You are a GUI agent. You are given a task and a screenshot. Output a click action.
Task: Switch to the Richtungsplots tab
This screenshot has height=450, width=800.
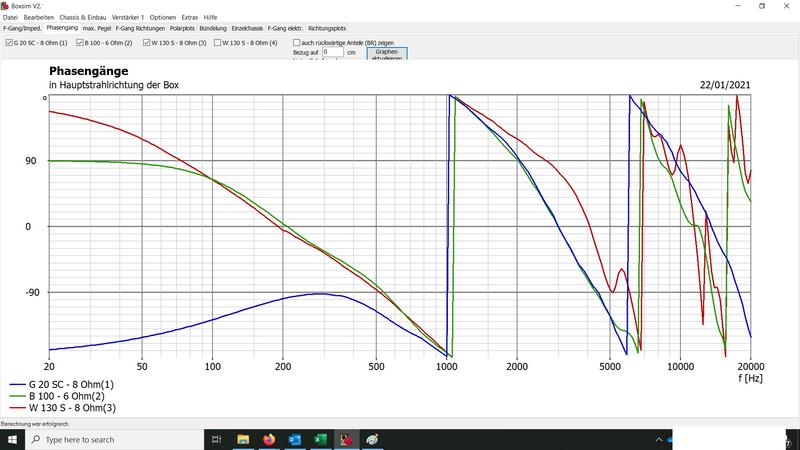327,29
